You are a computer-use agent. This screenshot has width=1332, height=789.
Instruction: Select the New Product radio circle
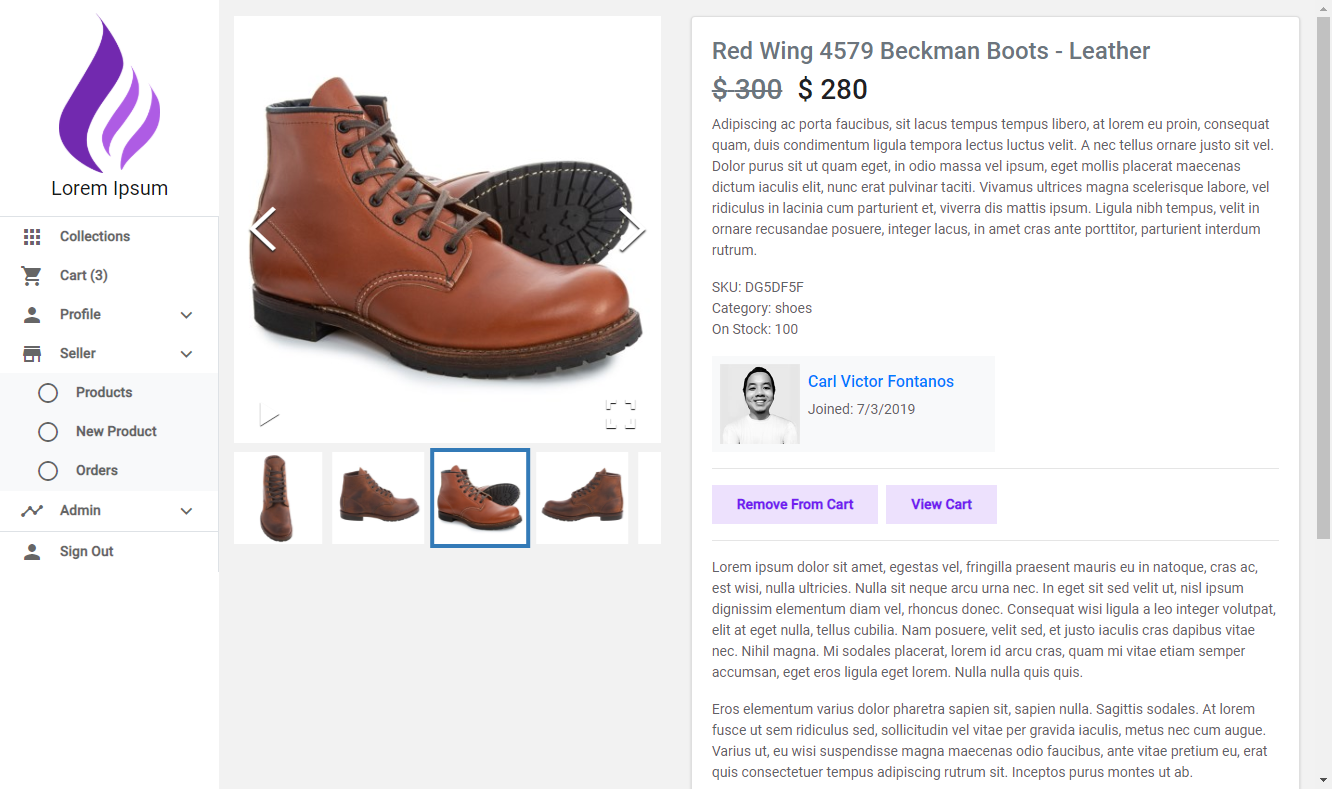pyautogui.click(x=48, y=432)
